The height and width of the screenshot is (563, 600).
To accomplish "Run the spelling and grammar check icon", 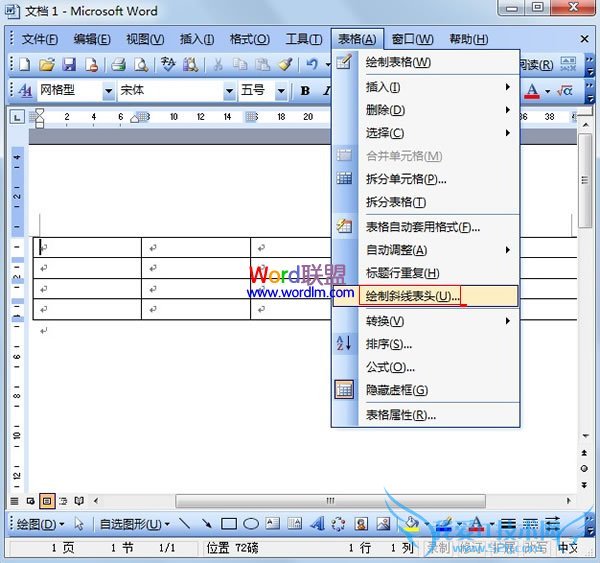I will coord(168,64).
